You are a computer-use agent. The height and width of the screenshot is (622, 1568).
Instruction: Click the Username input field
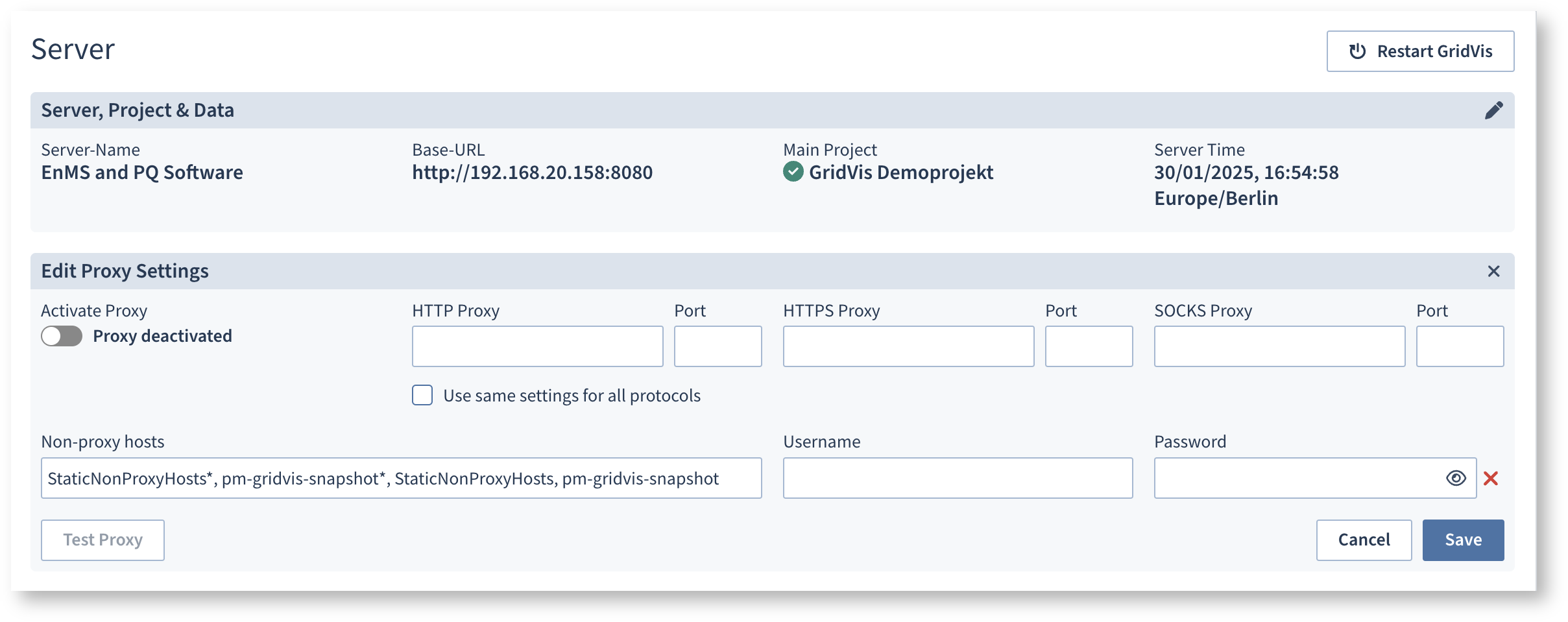tap(958, 479)
